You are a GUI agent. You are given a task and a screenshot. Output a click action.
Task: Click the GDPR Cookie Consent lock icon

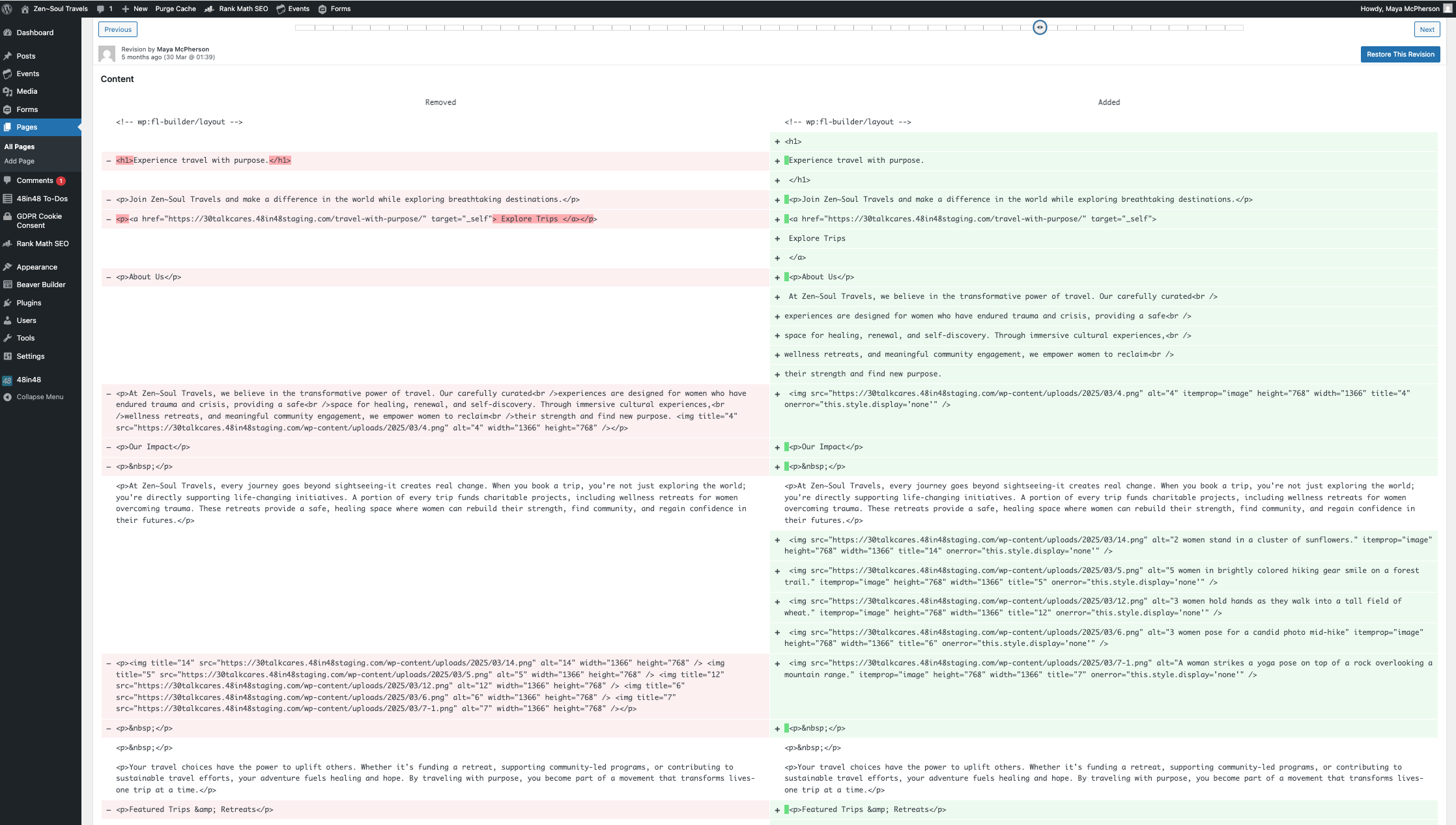point(8,216)
